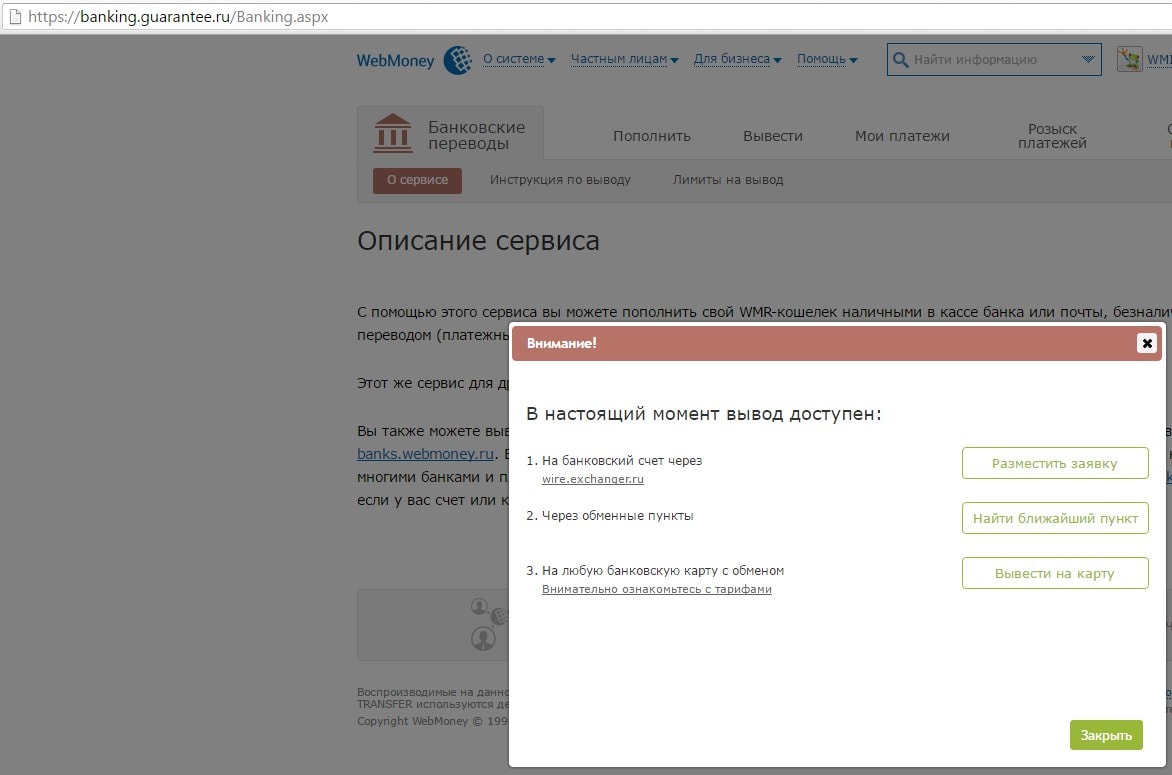Open Лимиты на вывод sub-tab
This screenshot has width=1172, height=775.
pos(728,180)
